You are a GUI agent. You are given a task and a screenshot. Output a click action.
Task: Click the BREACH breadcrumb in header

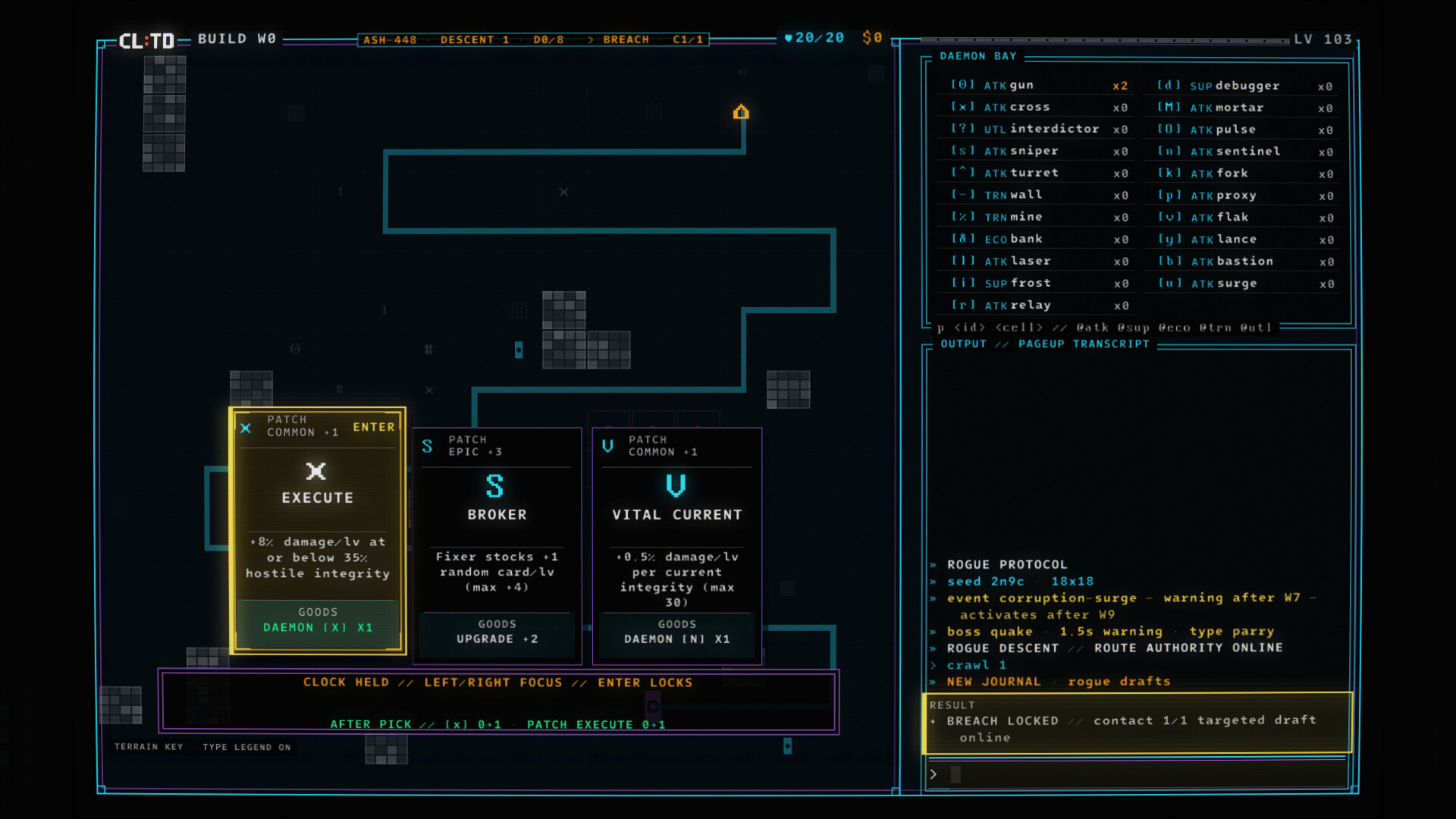click(626, 39)
